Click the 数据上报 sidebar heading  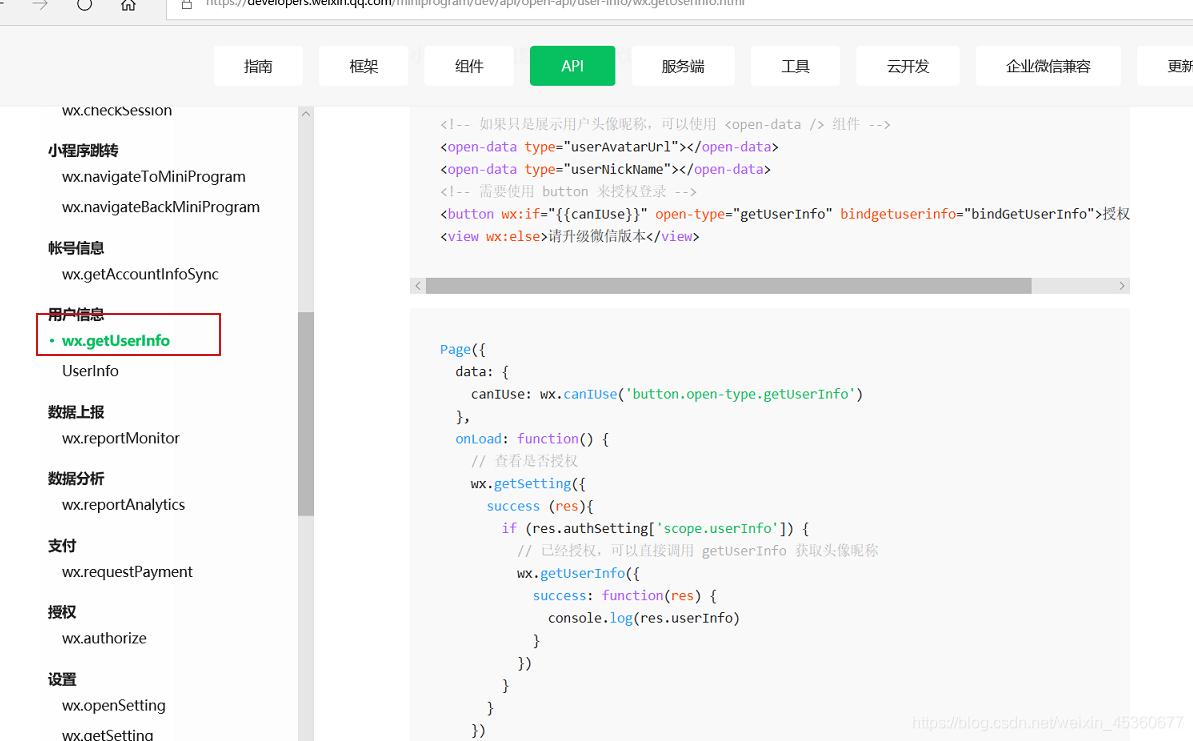(76, 412)
